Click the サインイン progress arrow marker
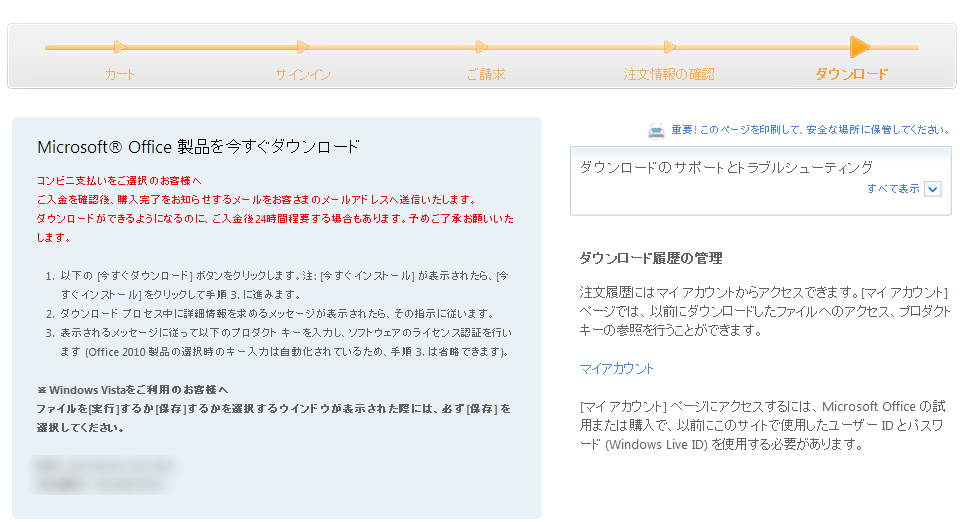 [302, 47]
